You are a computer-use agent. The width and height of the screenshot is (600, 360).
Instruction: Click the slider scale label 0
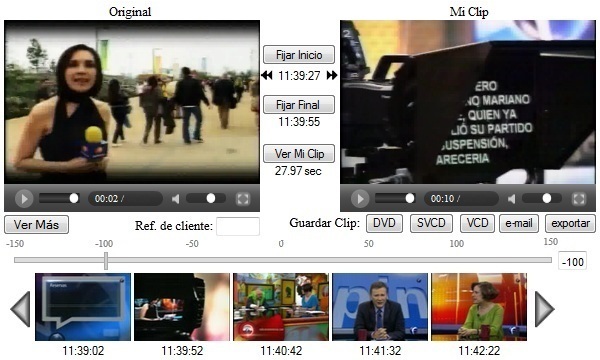pos(281,244)
